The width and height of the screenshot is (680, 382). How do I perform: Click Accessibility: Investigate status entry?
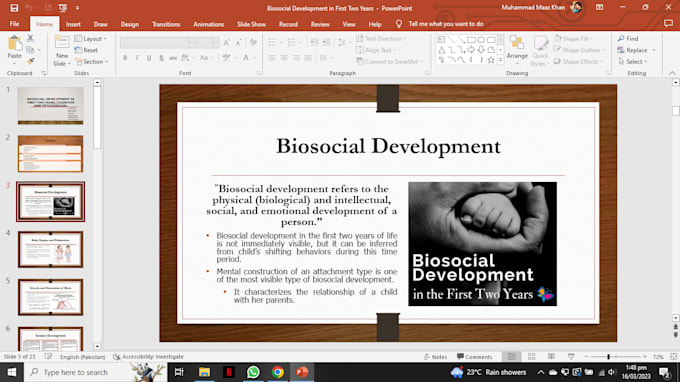[148, 357]
